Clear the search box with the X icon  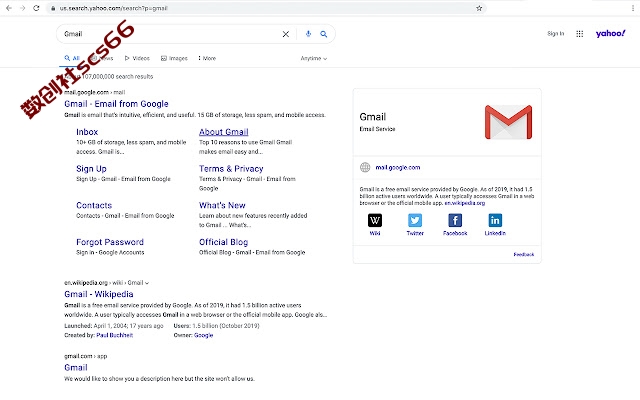(286, 34)
